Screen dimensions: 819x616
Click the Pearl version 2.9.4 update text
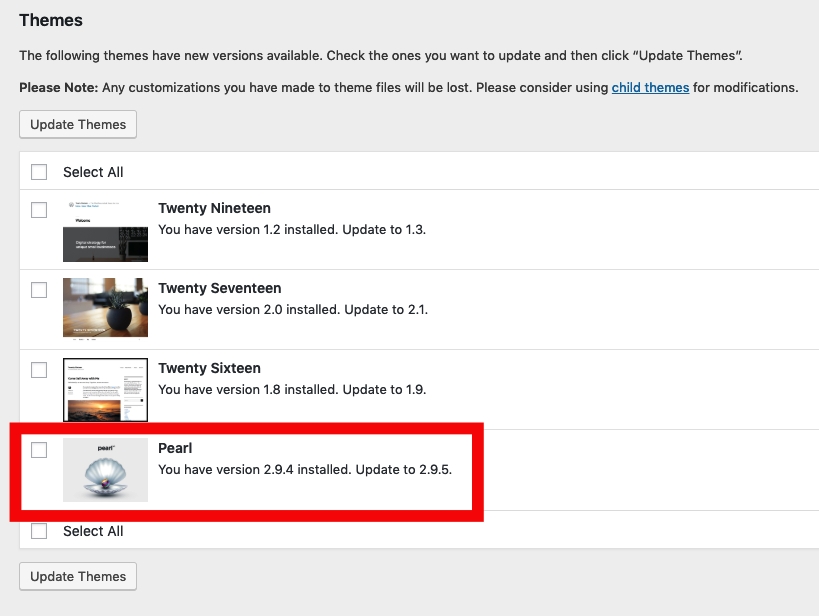(x=305, y=469)
